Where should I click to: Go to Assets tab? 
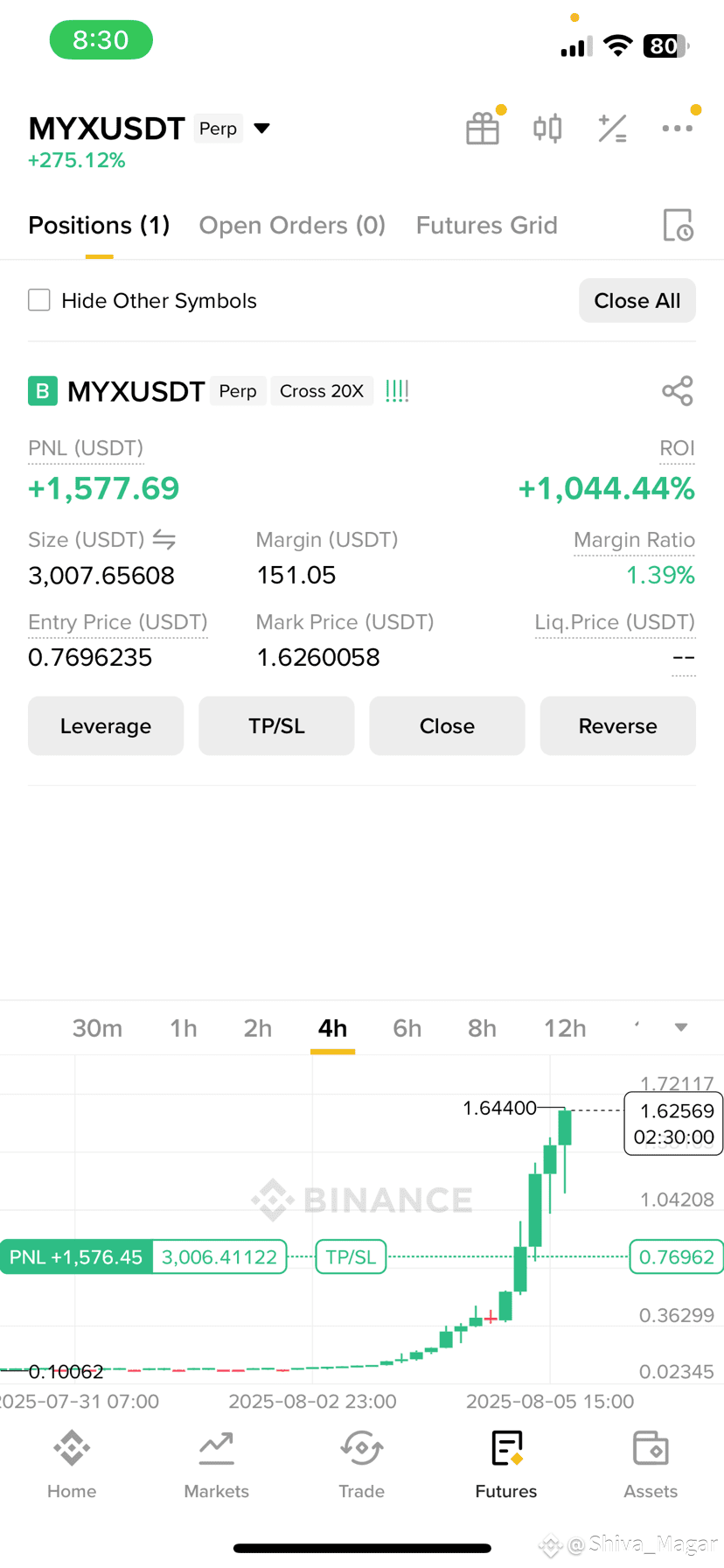point(651,1464)
